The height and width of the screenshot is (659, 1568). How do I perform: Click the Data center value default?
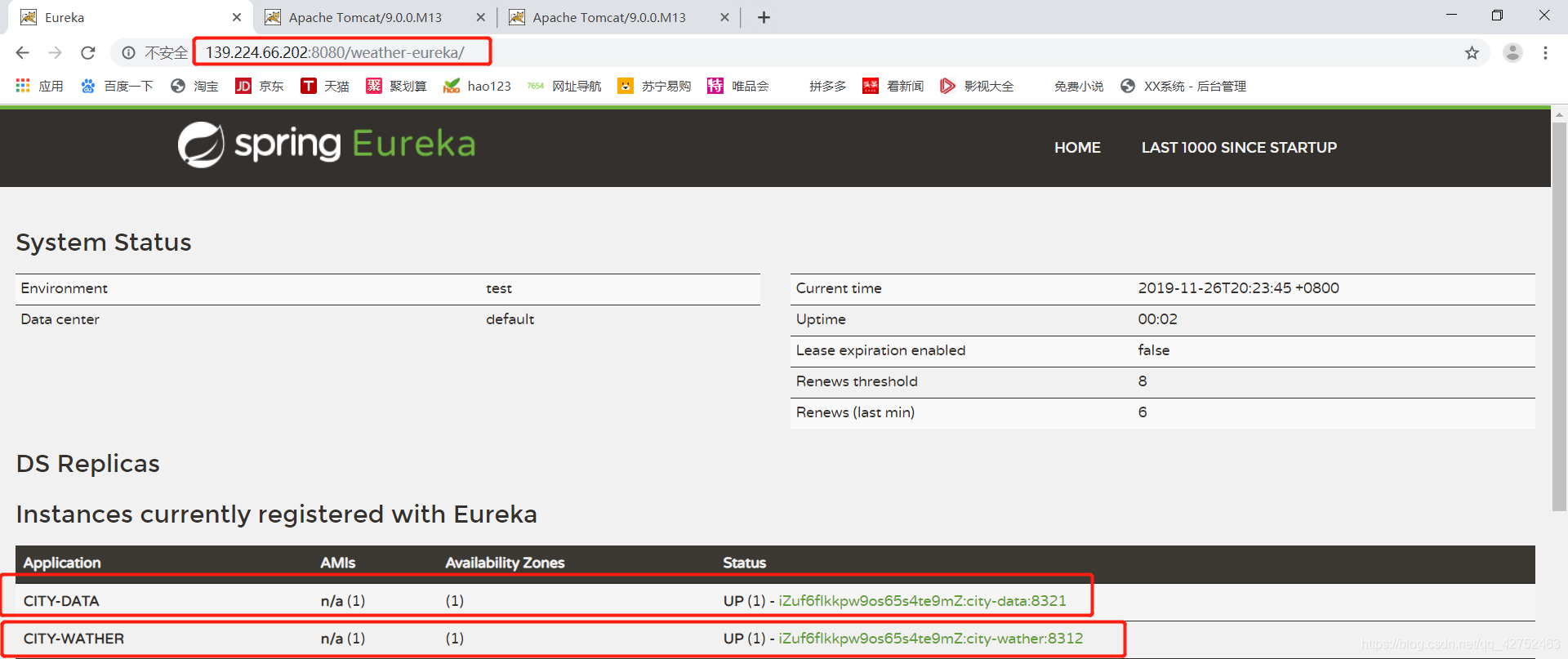point(510,319)
